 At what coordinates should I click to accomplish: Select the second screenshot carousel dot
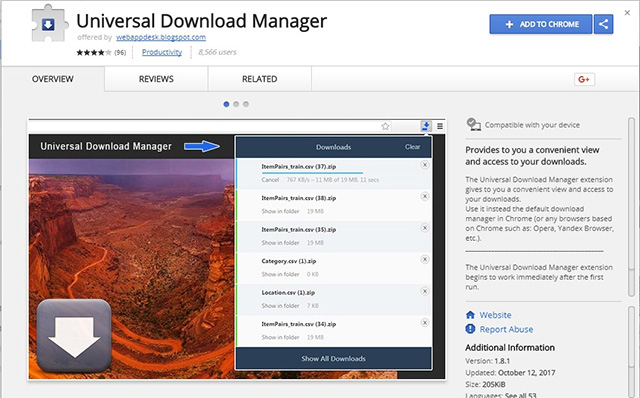coord(236,104)
